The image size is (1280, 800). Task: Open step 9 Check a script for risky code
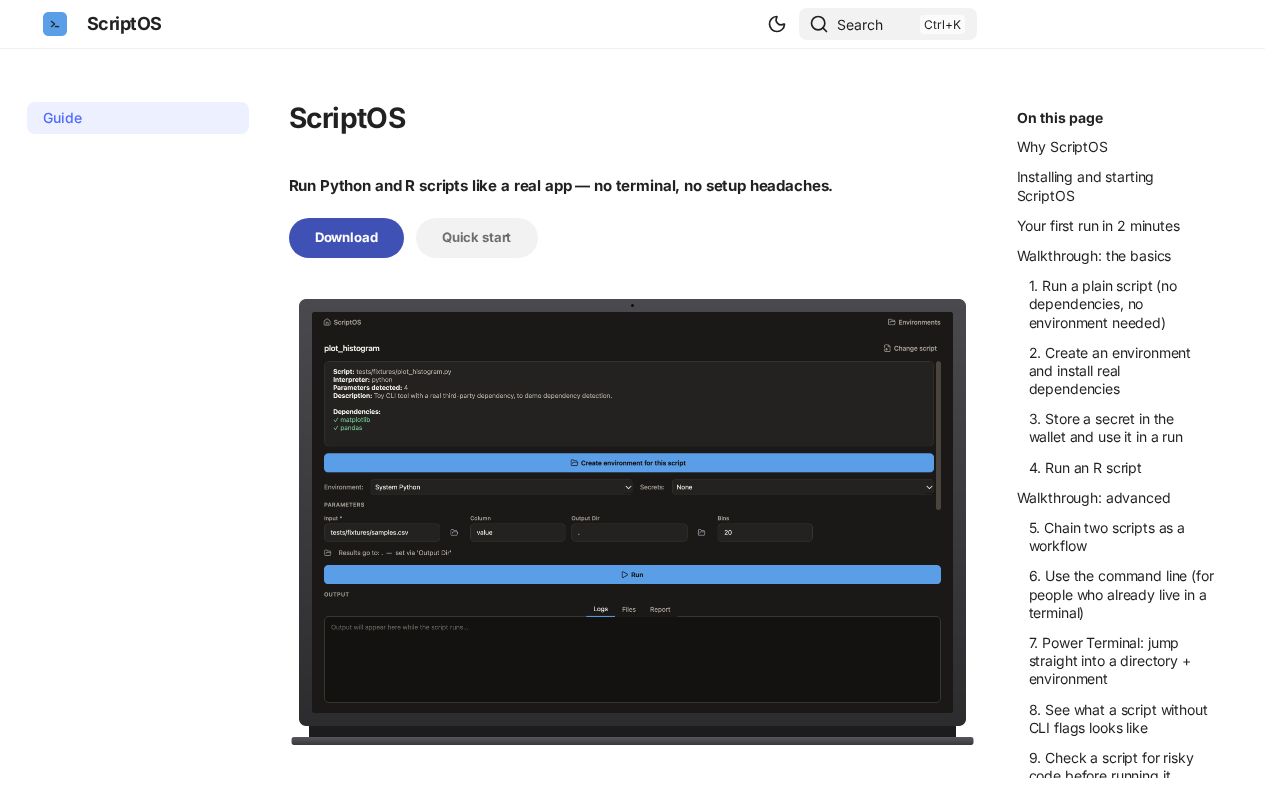tap(1111, 766)
